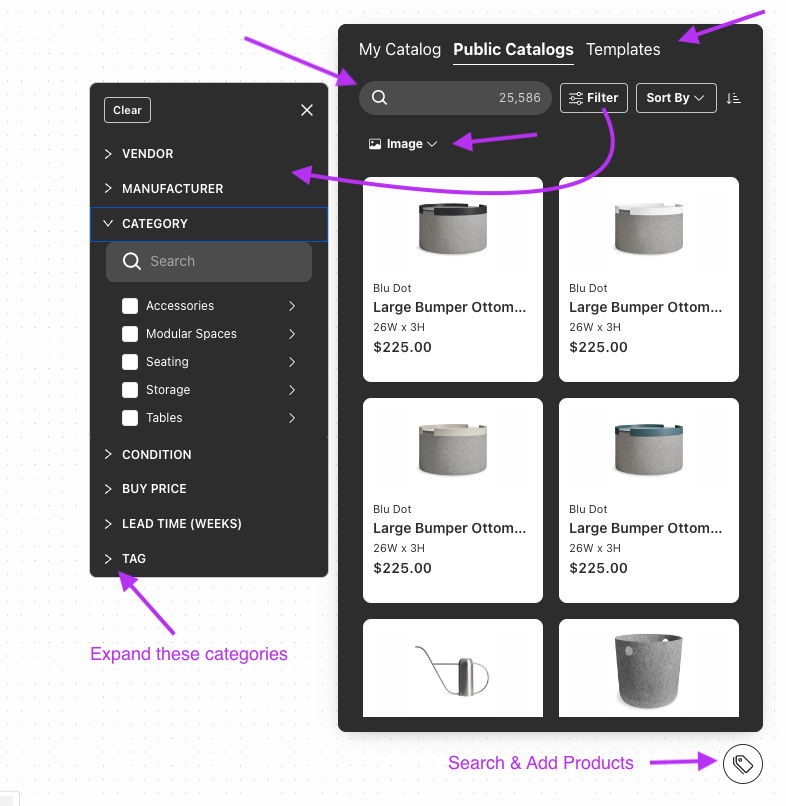The width and height of the screenshot is (786, 806).
Task: Click the category Search input field
Action: [220, 262]
